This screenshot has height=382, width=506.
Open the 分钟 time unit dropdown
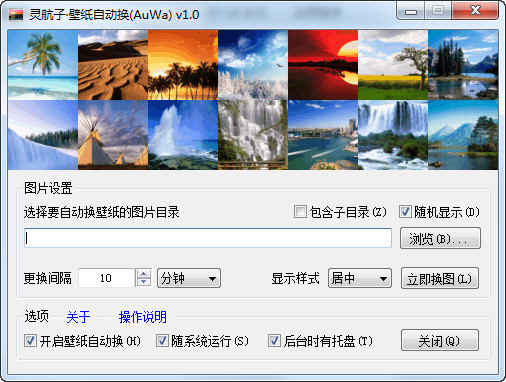tap(189, 278)
